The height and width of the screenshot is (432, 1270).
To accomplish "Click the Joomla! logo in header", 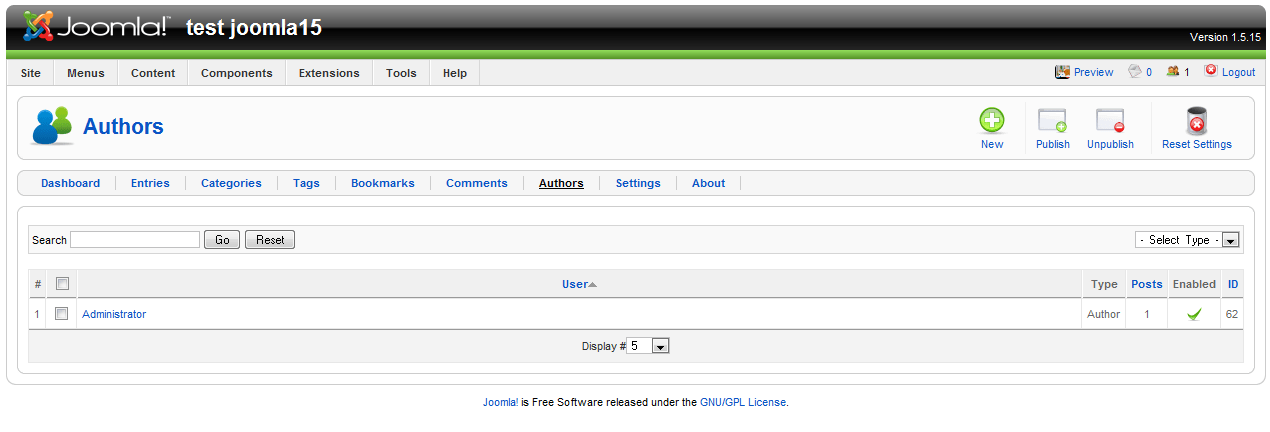I will [96, 27].
